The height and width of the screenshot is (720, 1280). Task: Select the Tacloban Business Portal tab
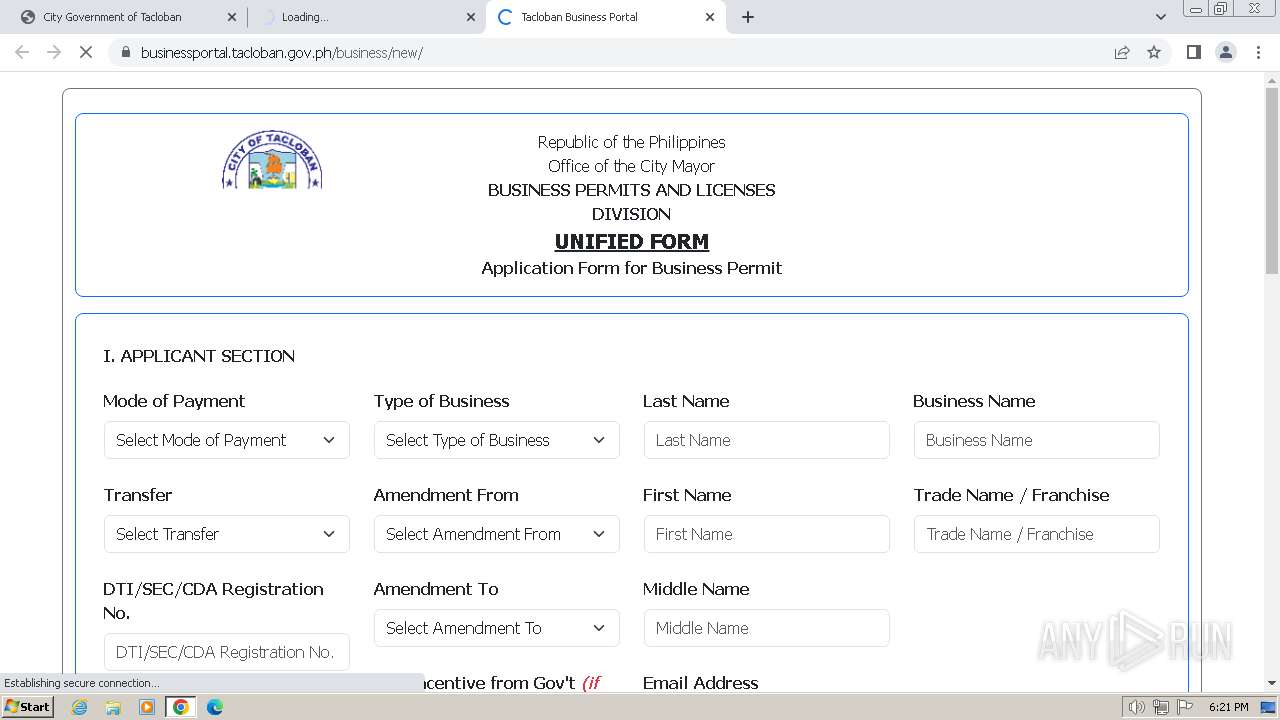[x=605, y=17]
